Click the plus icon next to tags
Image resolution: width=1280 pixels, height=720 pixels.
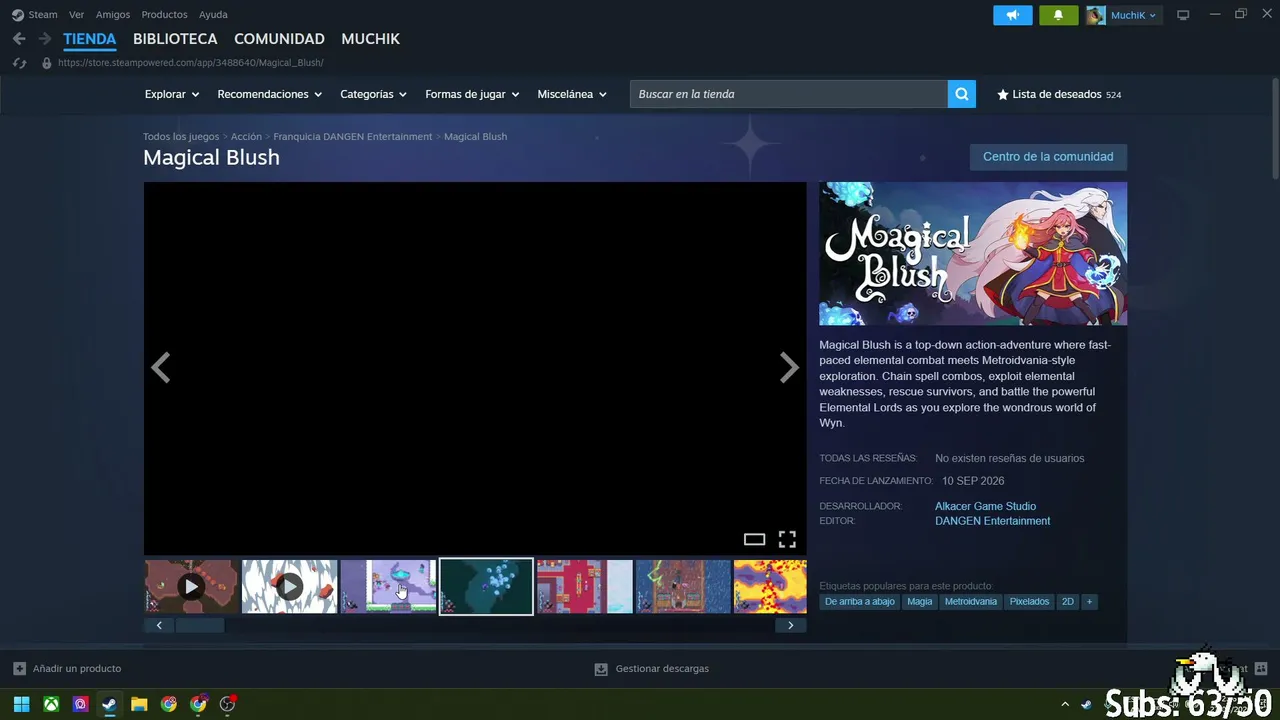(x=1089, y=602)
